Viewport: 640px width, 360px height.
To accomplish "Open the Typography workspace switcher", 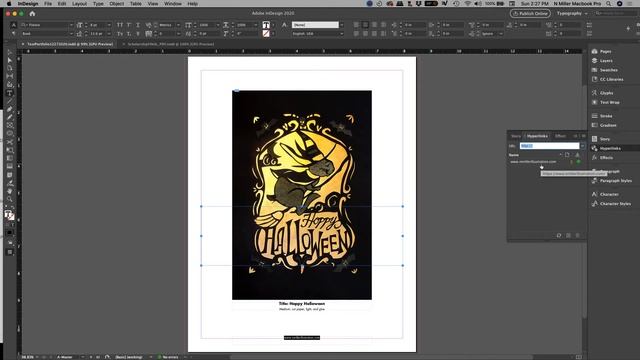I will 572,13.
